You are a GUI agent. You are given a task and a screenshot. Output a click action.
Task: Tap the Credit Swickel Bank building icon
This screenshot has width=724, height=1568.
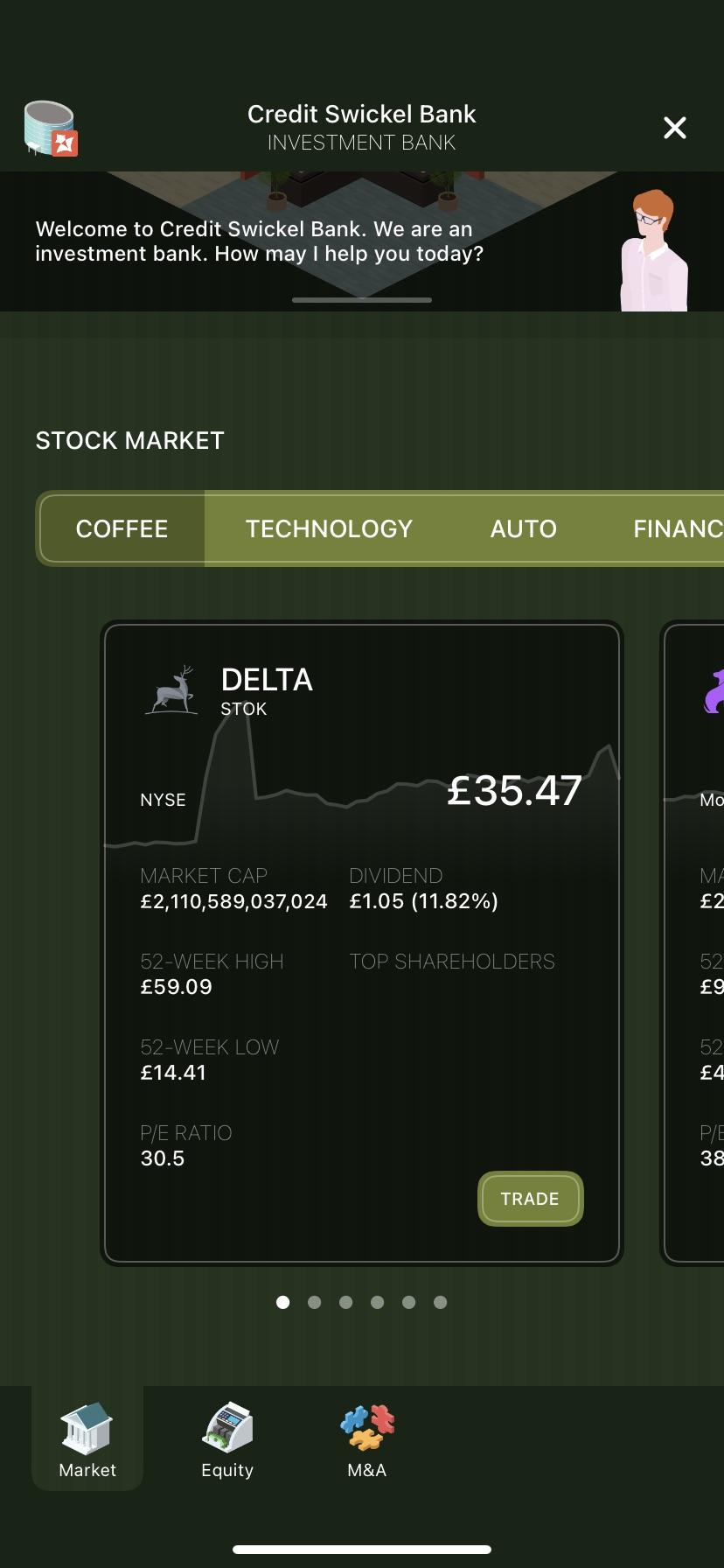[51, 129]
